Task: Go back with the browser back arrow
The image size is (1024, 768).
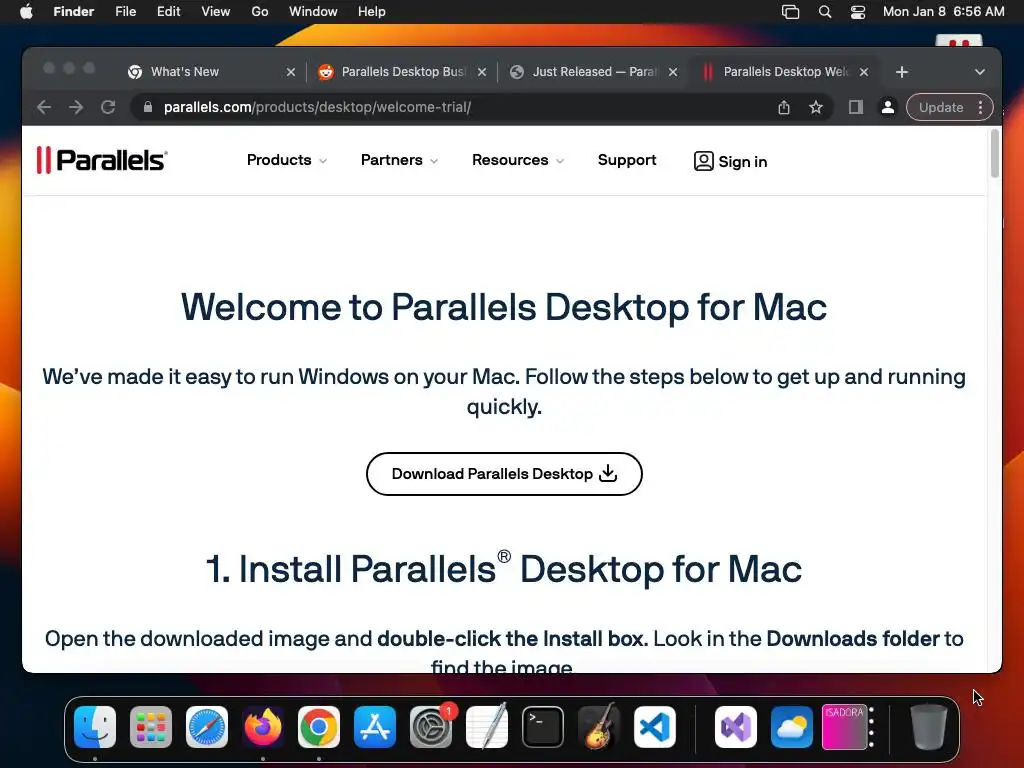Action: (x=44, y=107)
